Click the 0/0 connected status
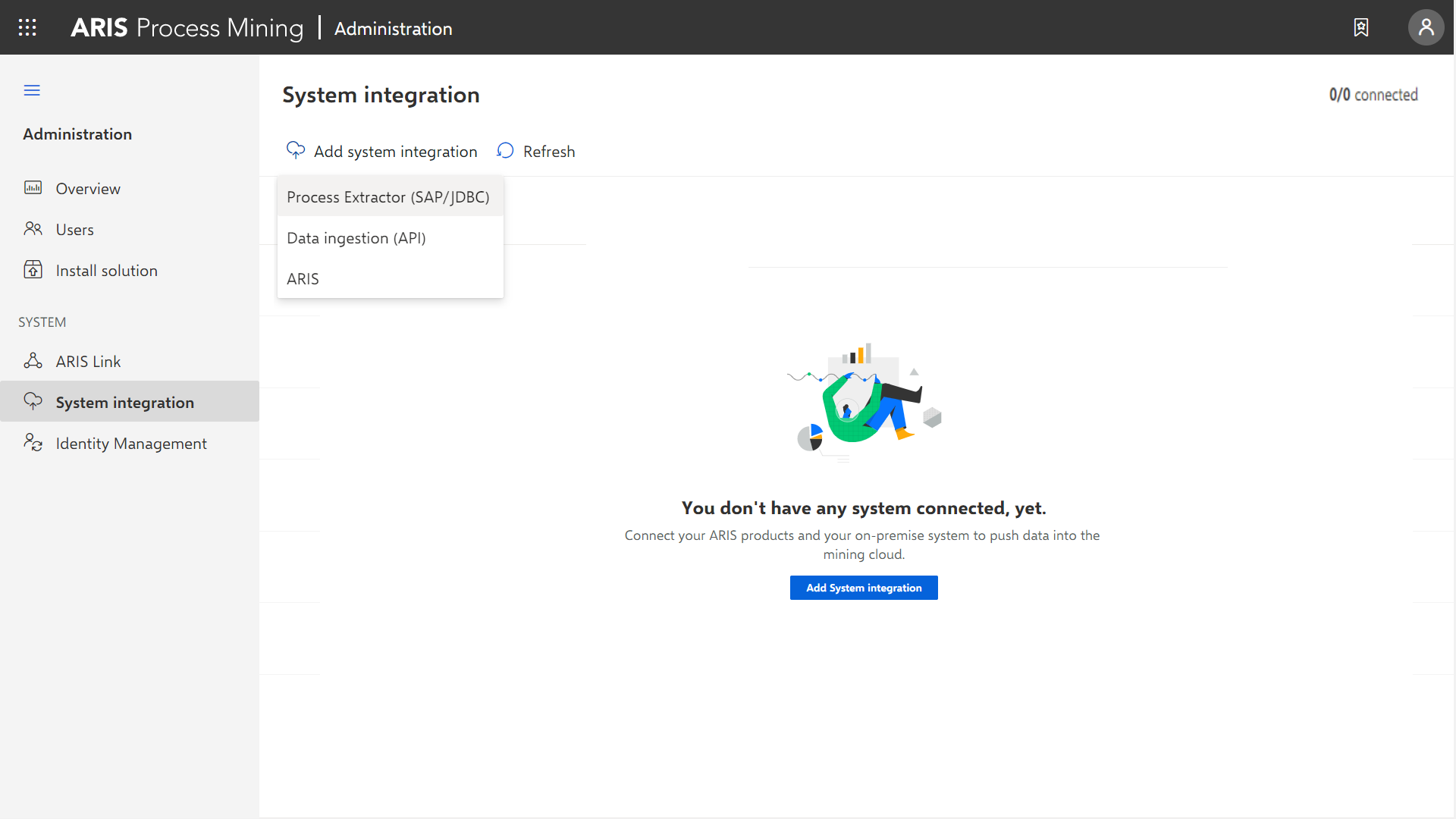The image size is (1456, 819). point(1373,95)
